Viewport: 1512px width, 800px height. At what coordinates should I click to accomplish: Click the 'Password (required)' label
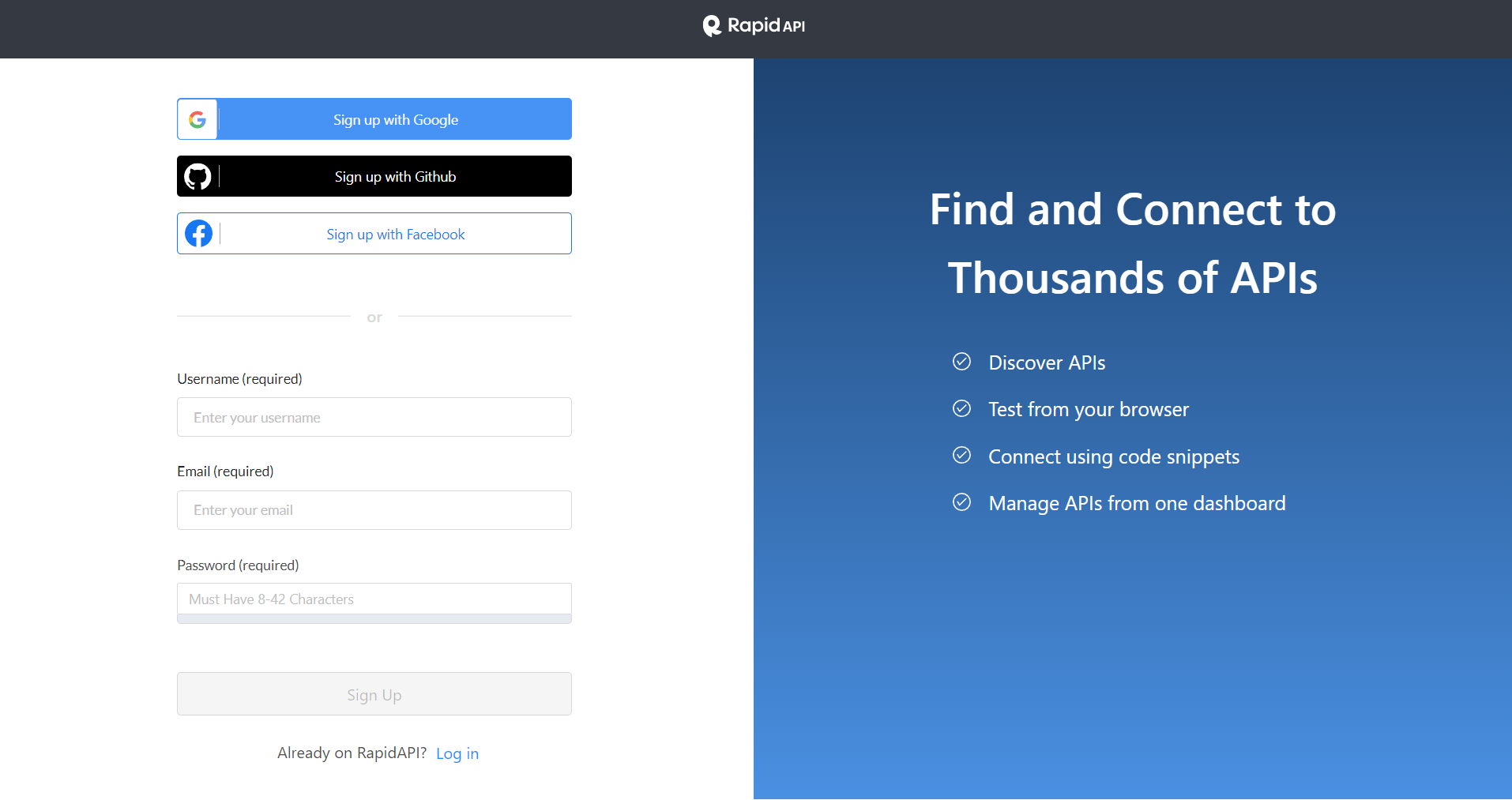tap(238, 565)
